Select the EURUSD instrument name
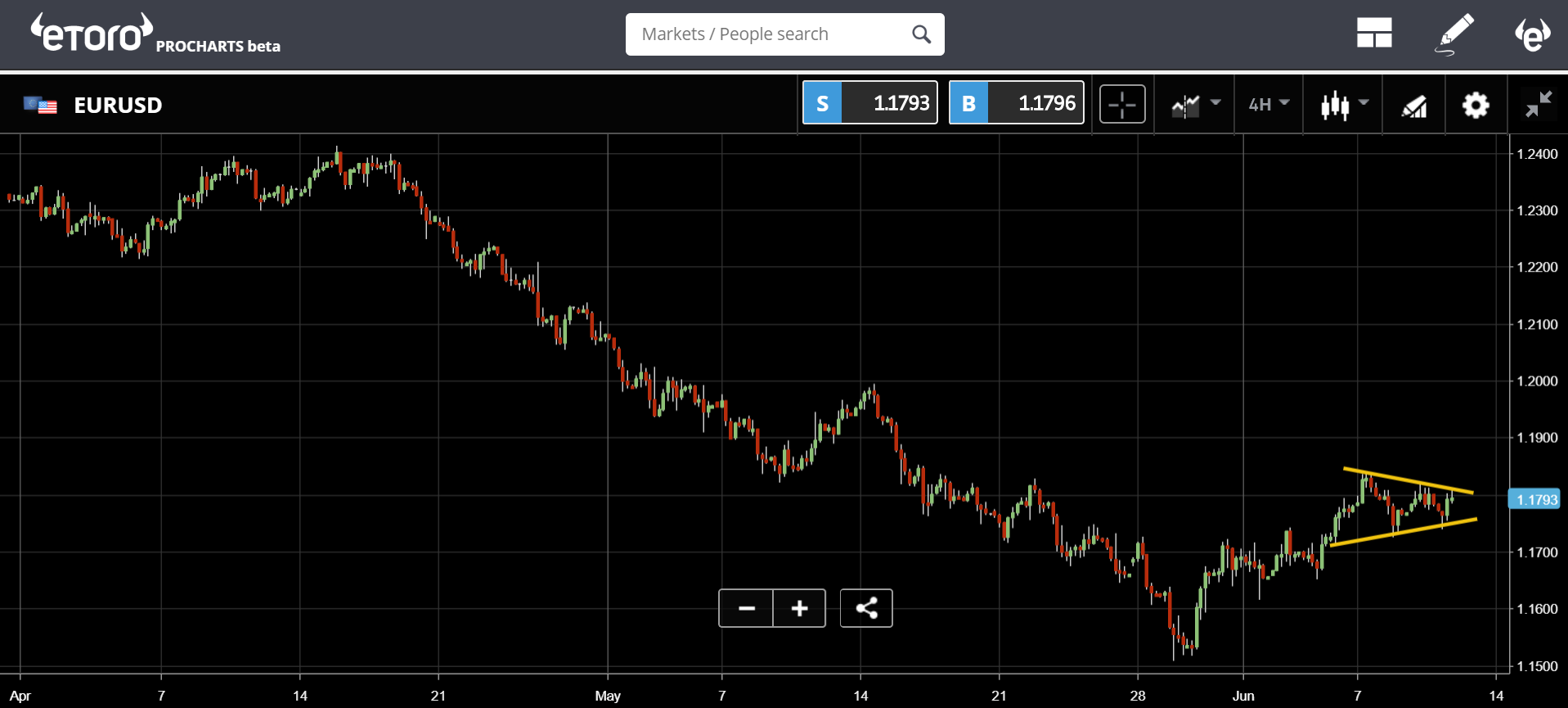The width and height of the screenshot is (1568, 708). pyautogui.click(x=118, y=105)
